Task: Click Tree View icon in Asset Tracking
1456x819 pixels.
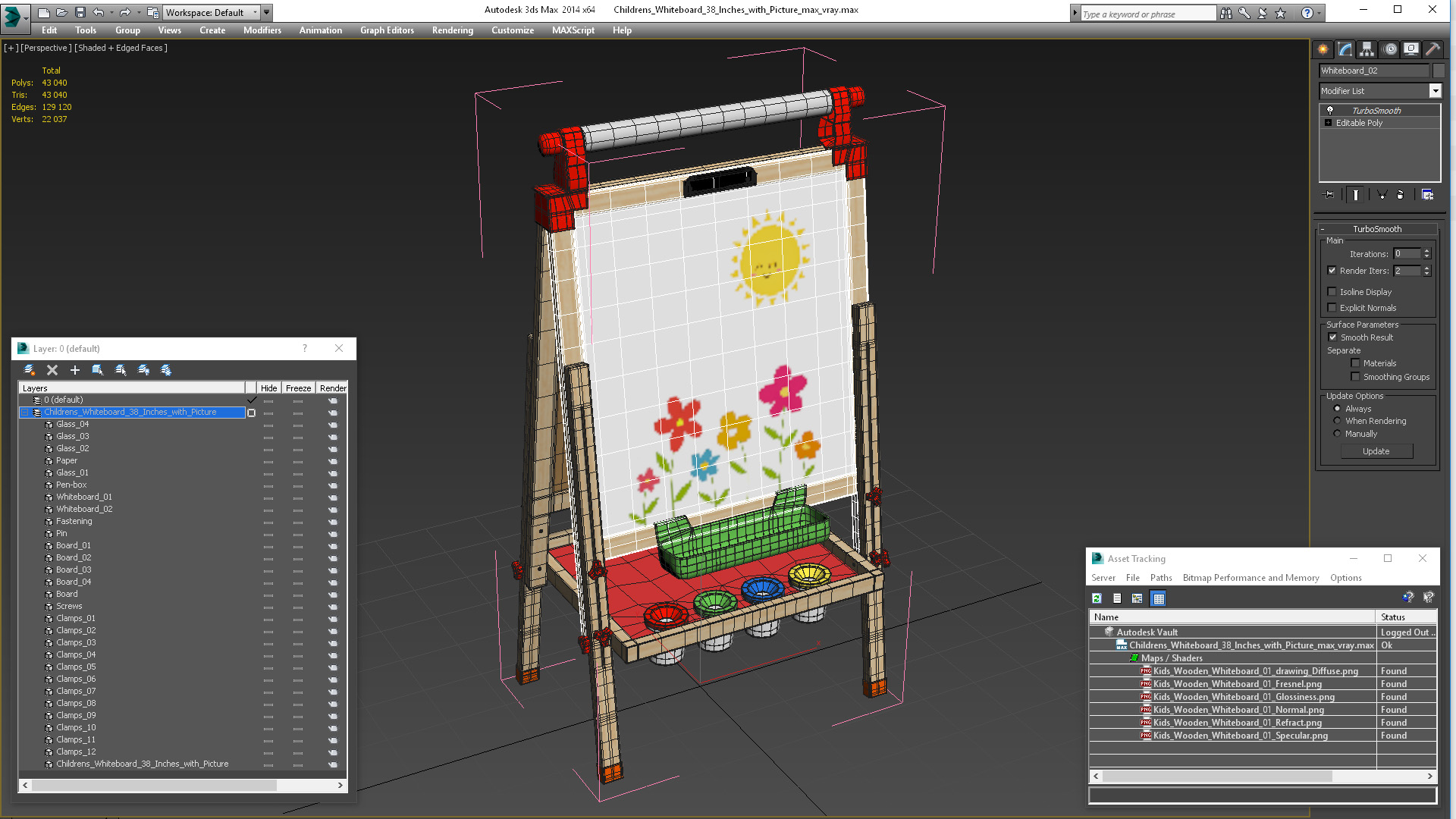Action: tap(1137, 598)
